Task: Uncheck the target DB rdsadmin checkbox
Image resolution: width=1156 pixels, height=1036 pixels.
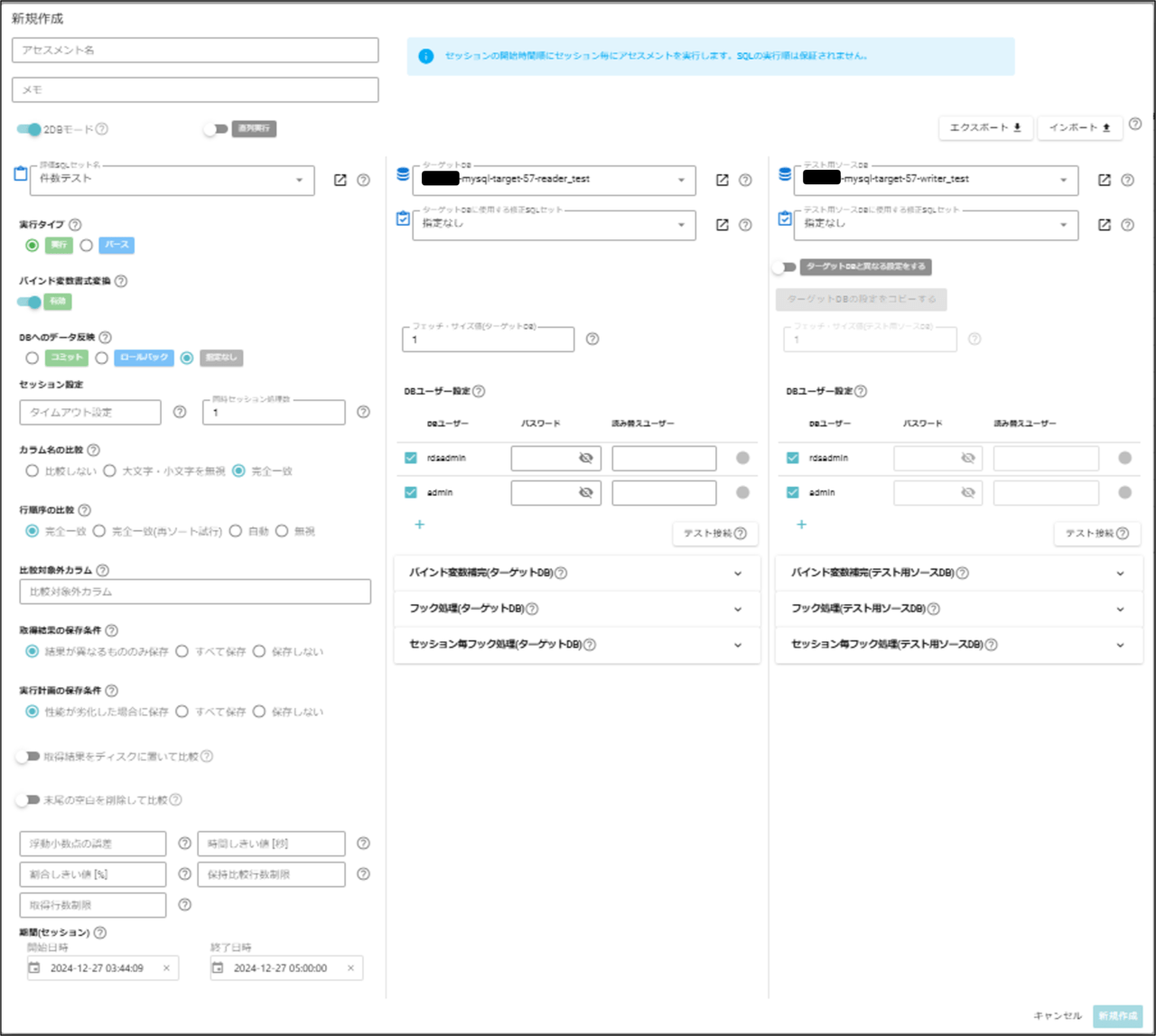Action: pyautogui.click(x=411, y=458)
